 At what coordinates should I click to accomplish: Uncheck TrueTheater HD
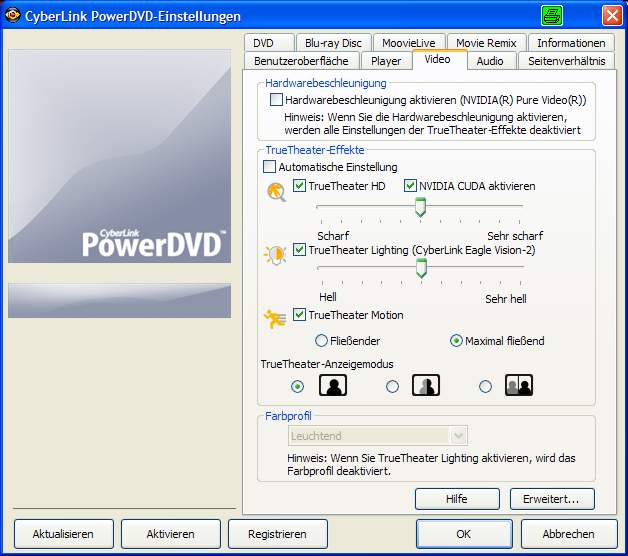coord(299,185)
